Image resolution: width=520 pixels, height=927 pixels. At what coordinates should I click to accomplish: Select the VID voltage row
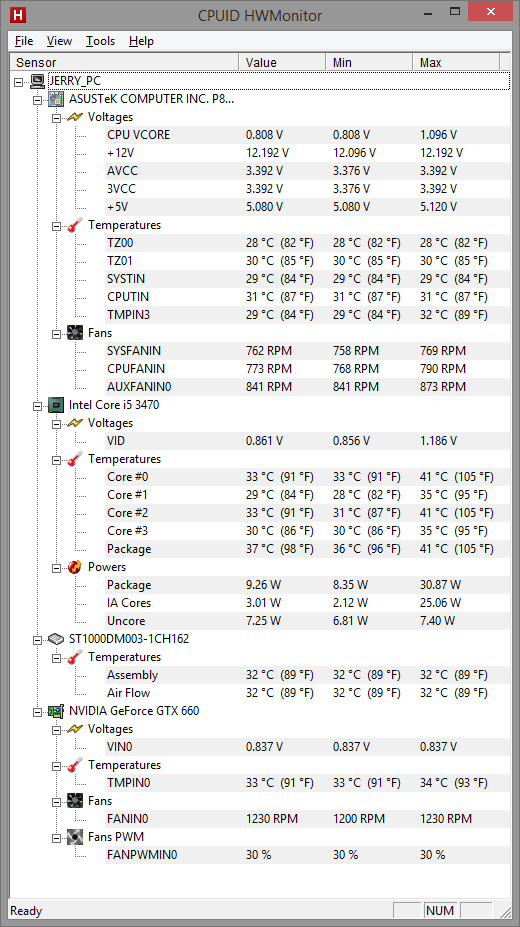pyautogui.click(x=307, y=441)
